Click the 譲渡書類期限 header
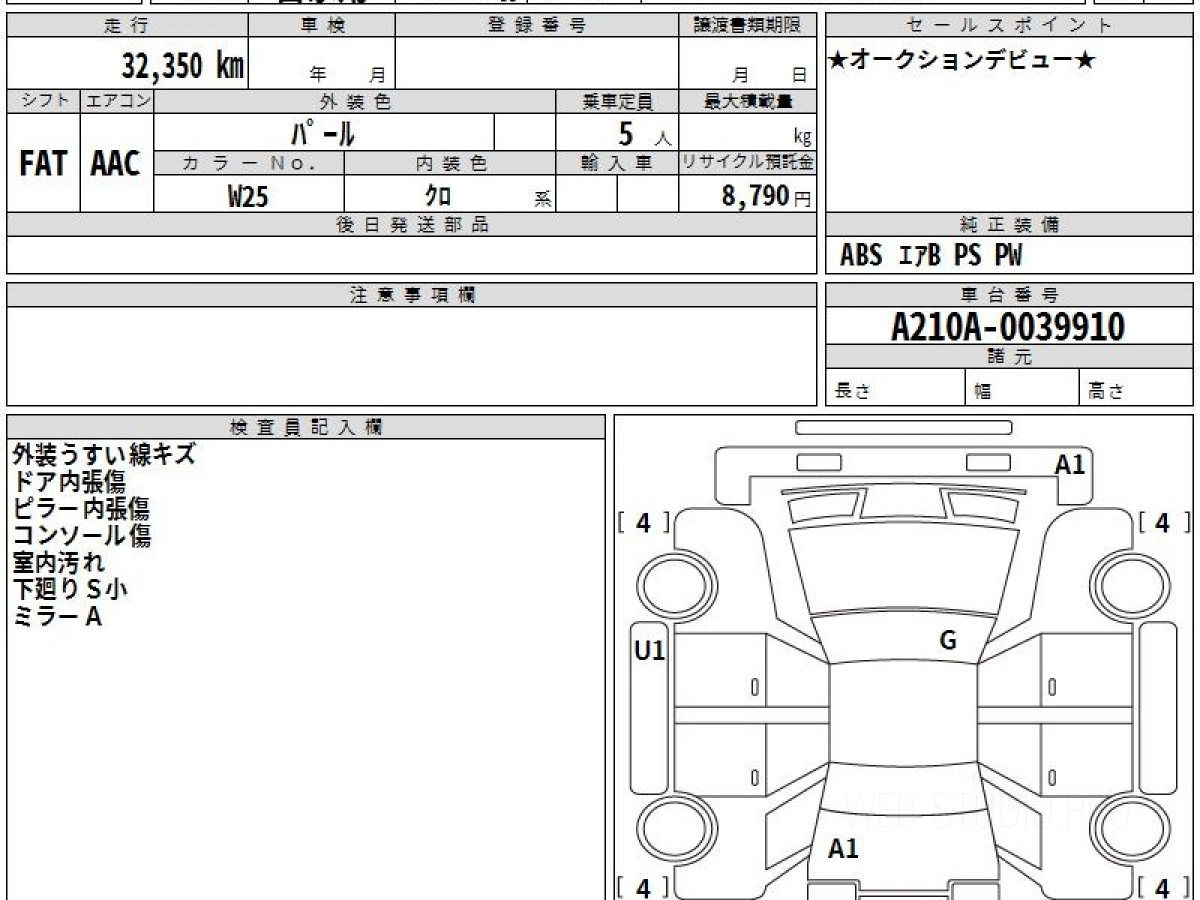This screenshot has height=900, width=1200. click(748, 26)
